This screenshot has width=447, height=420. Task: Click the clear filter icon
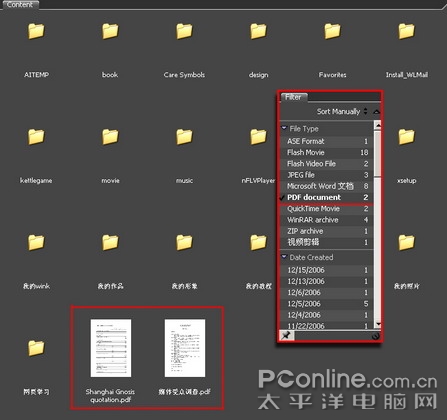376,336
